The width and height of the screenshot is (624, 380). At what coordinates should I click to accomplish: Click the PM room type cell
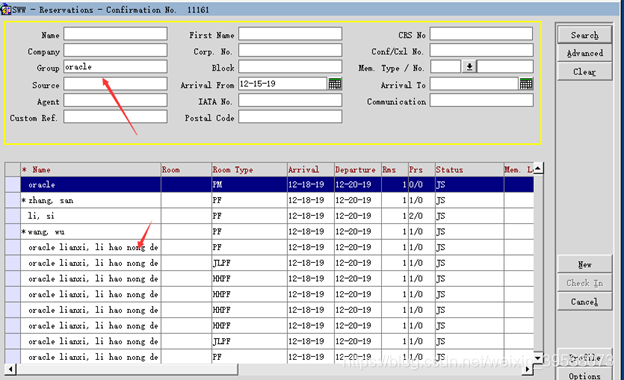tap(249, 185)
